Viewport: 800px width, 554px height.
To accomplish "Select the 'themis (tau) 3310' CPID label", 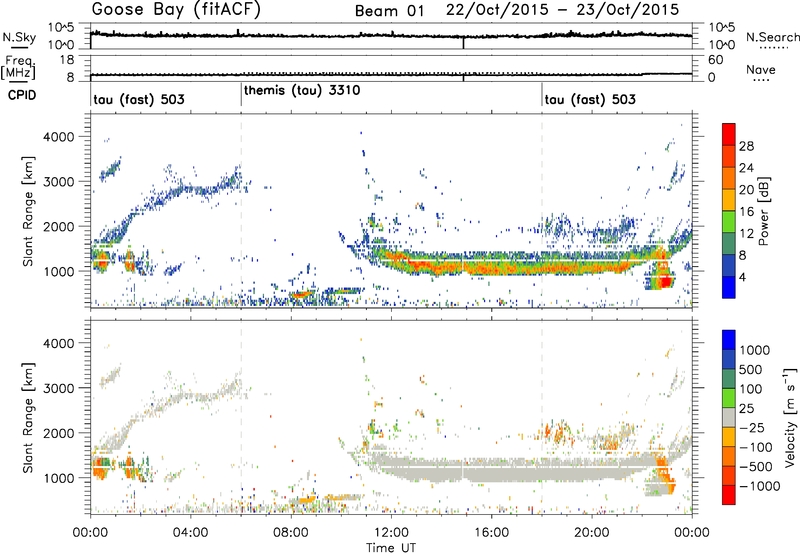I will point(302,91).
